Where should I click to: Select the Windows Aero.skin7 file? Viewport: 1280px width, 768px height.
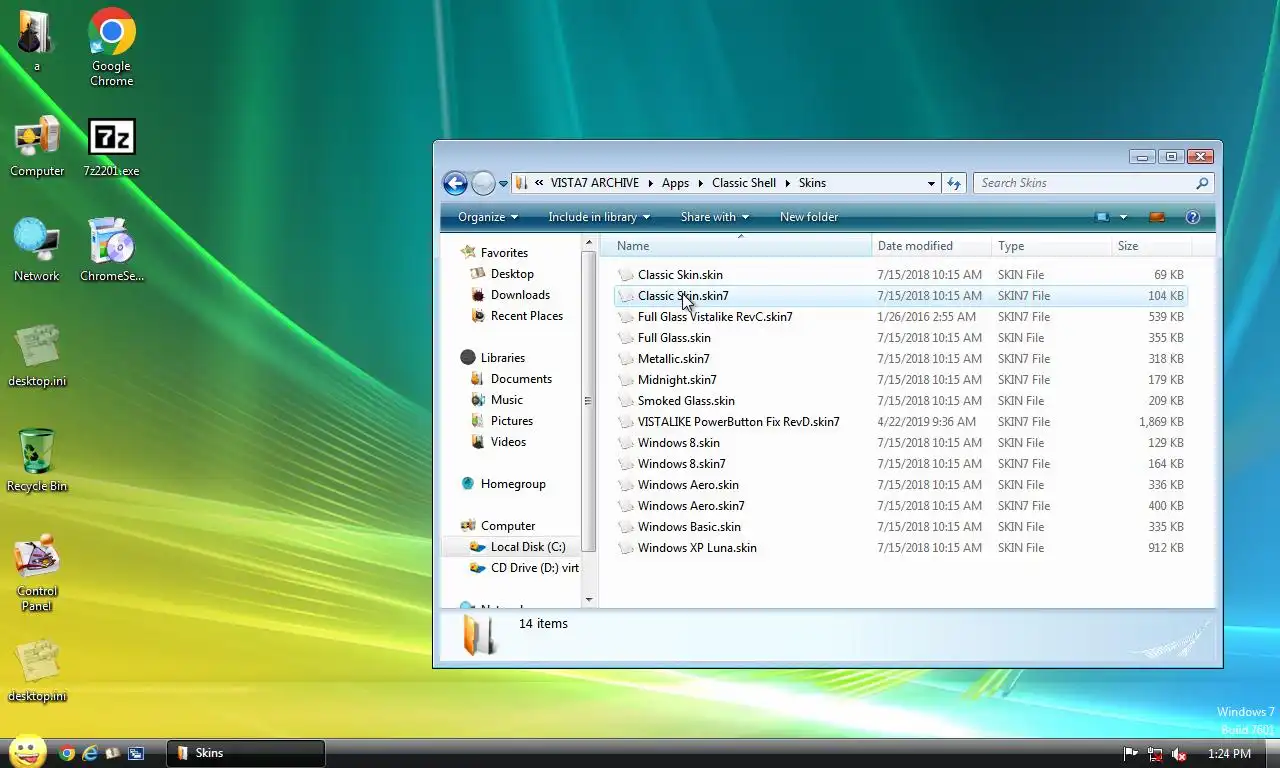click(x=691, y=506)
